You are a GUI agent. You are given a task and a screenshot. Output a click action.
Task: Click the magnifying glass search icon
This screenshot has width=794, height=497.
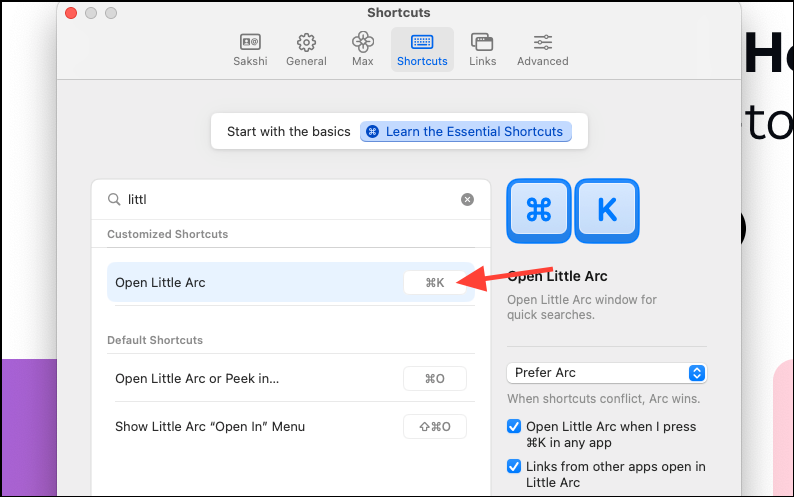click(x=114, y=200)
